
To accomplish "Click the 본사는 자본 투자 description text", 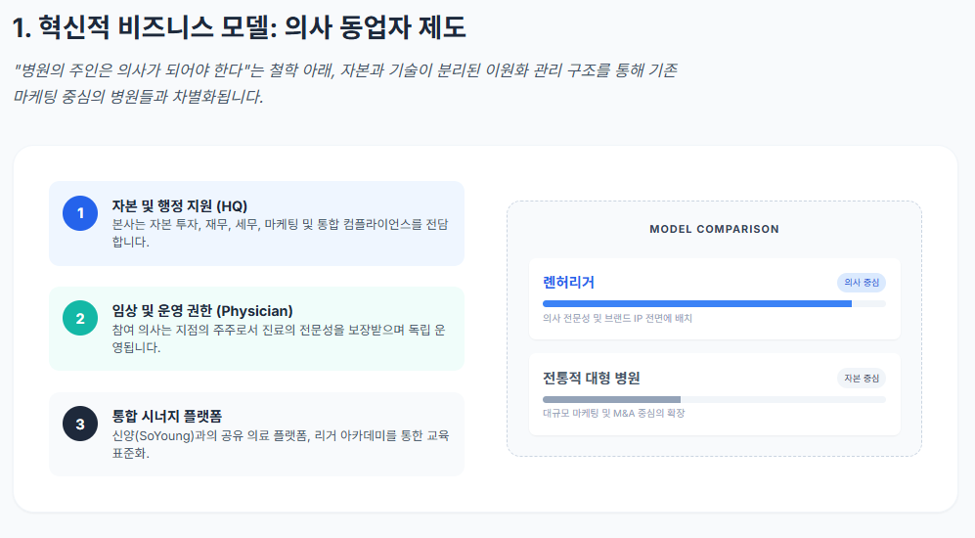I will (280, 233).
